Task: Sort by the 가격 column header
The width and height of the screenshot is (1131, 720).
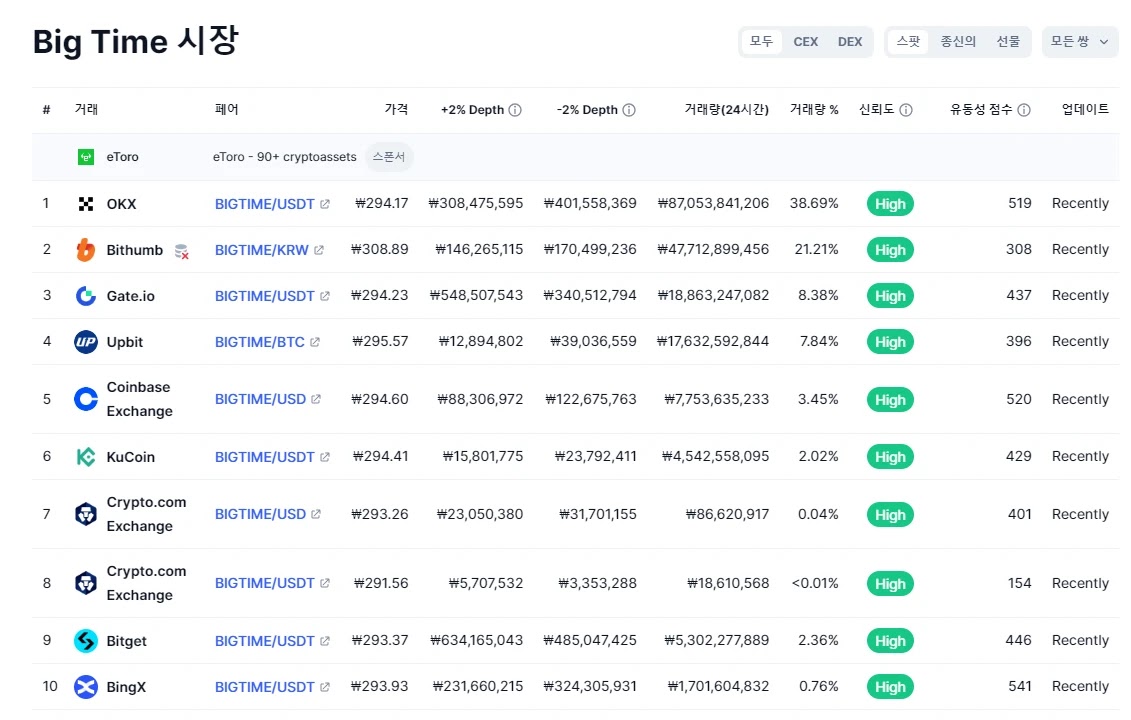Action: click(396, 109)
